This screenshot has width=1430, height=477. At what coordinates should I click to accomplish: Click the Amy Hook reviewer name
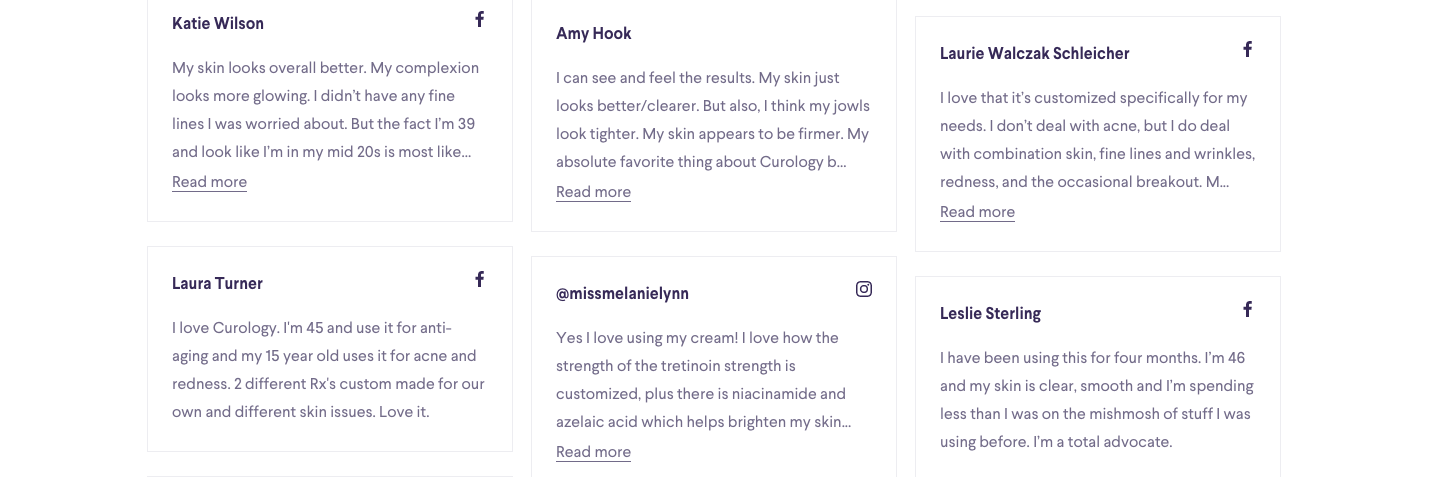594,33
